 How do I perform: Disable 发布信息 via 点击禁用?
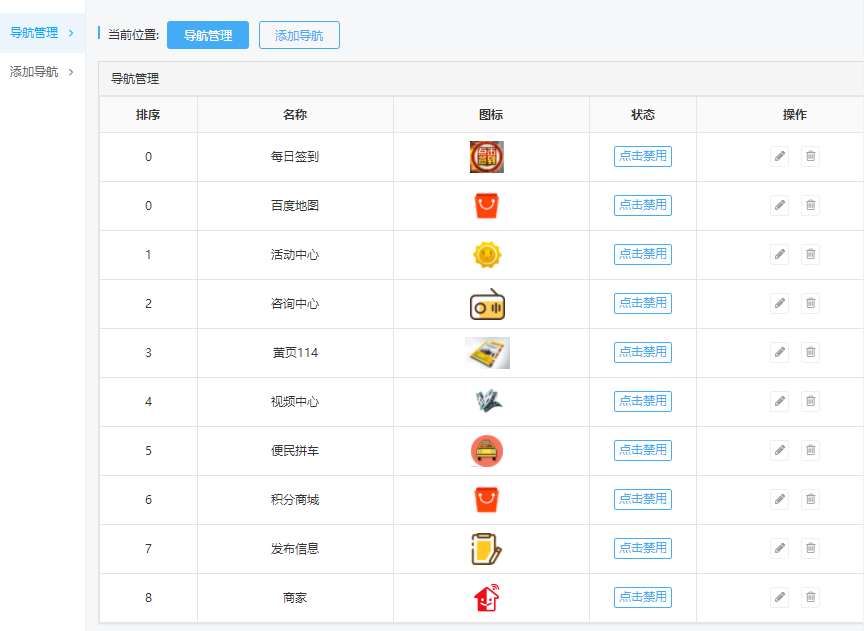[642, 549]
